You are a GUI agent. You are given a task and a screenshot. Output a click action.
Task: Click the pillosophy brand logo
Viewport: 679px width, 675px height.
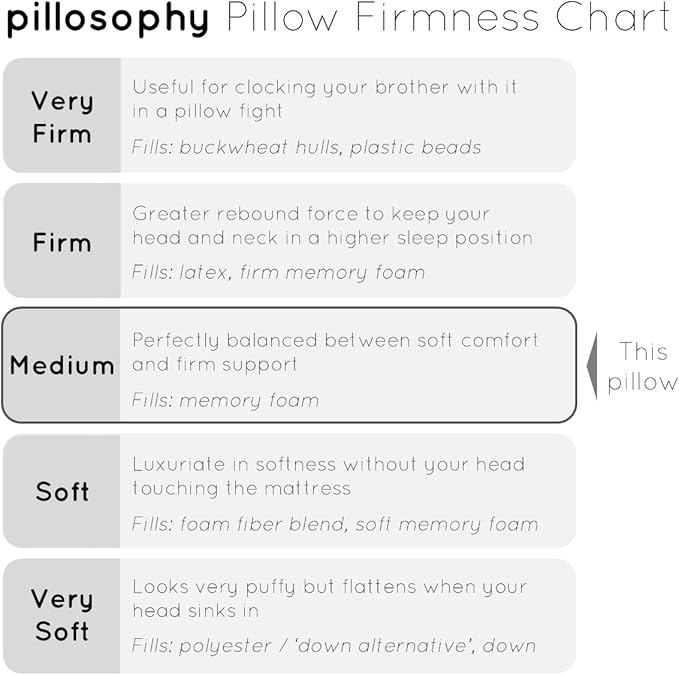pos(108,19)
